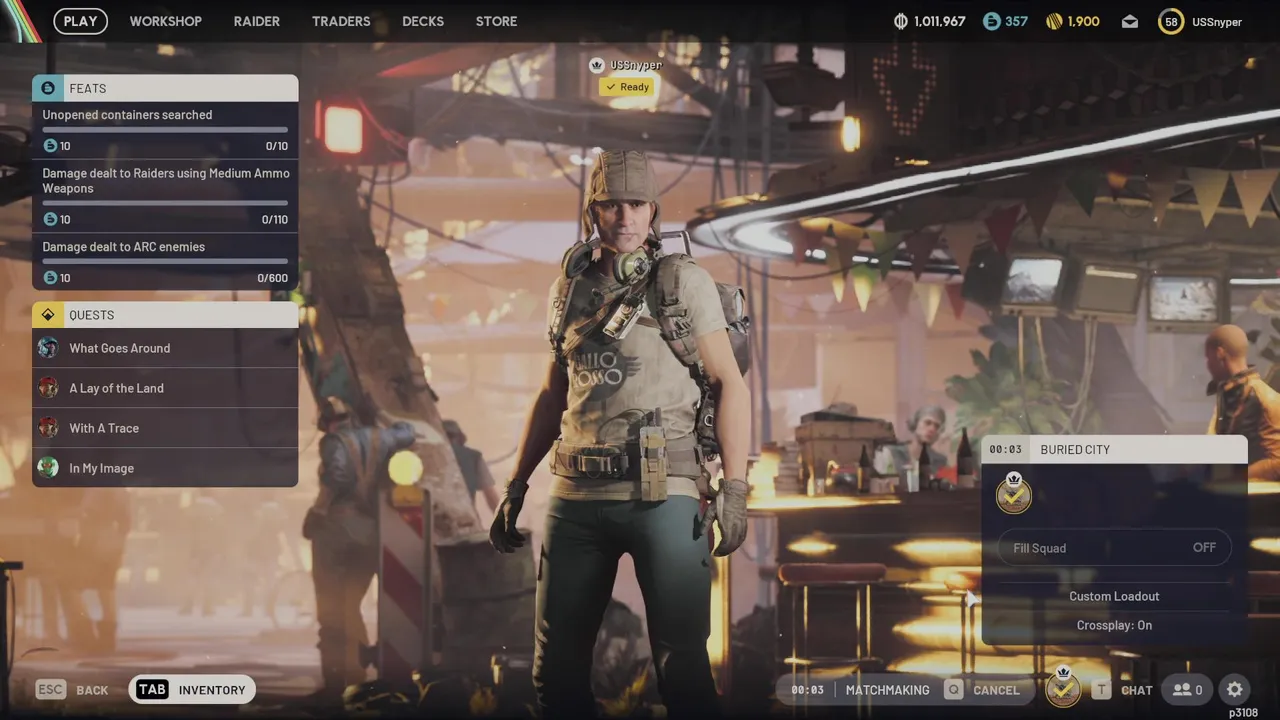Click trader portrait beside With A Trace
Viewport: 1280px width, 720px height.
coord(48,428)
